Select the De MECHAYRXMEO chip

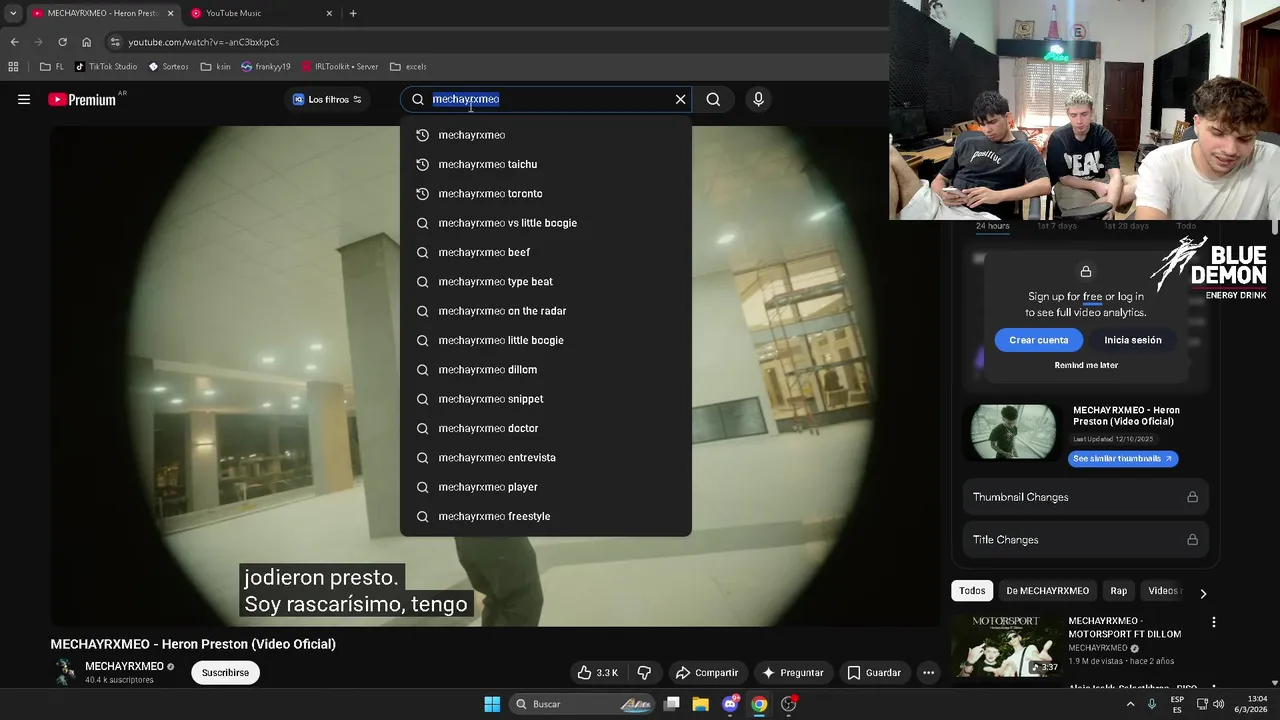click(1047, 591)
